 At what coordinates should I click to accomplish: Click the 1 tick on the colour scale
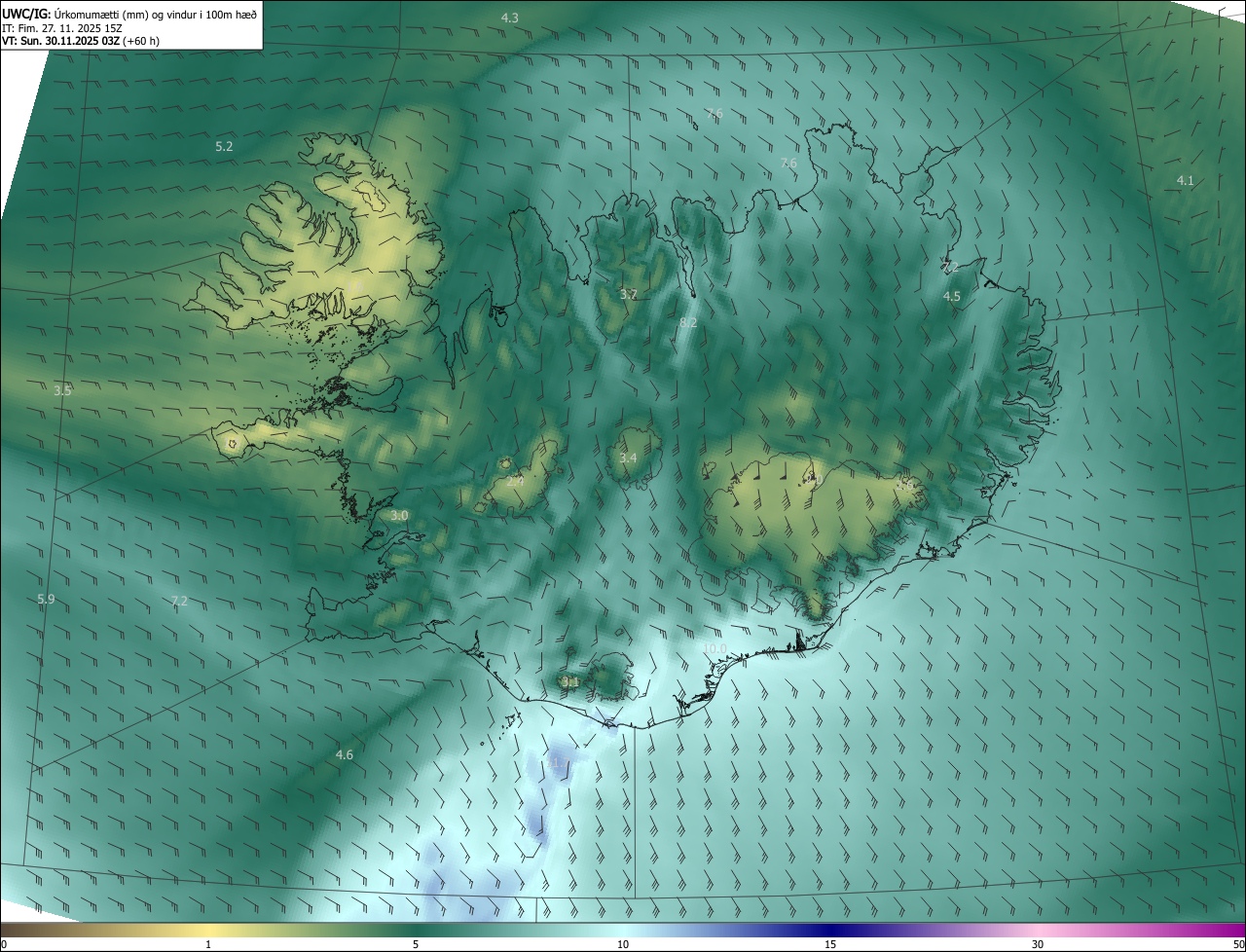[x=208, y=944]
